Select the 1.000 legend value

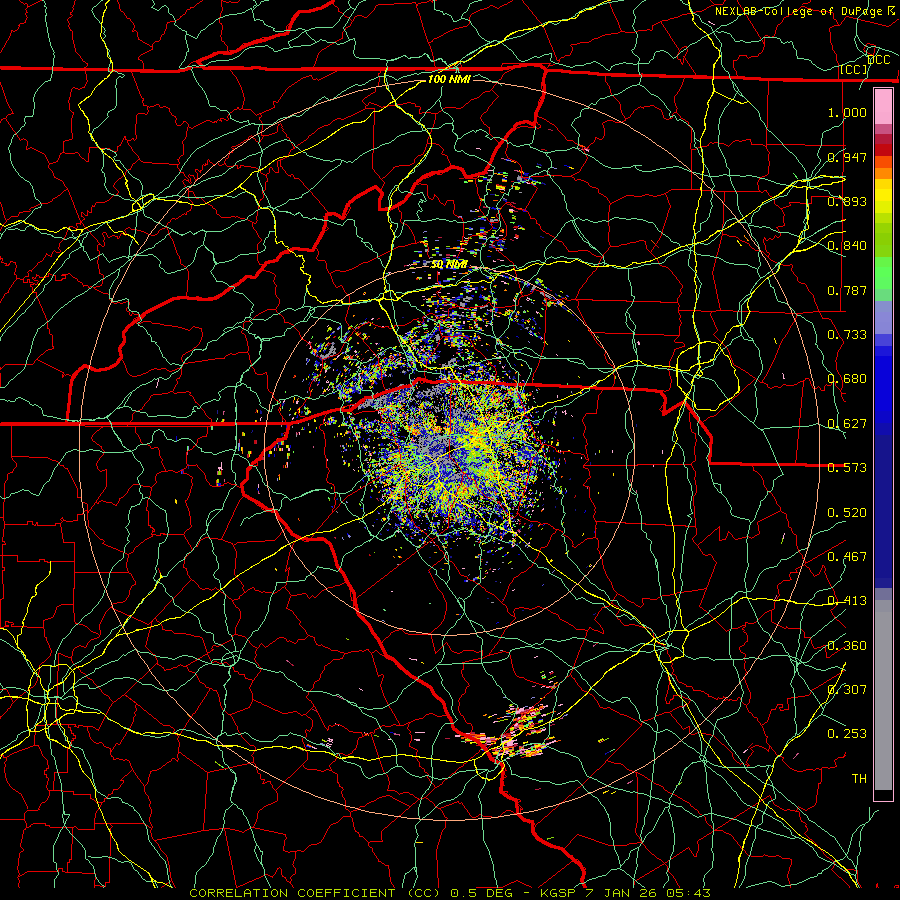point(847,112)
